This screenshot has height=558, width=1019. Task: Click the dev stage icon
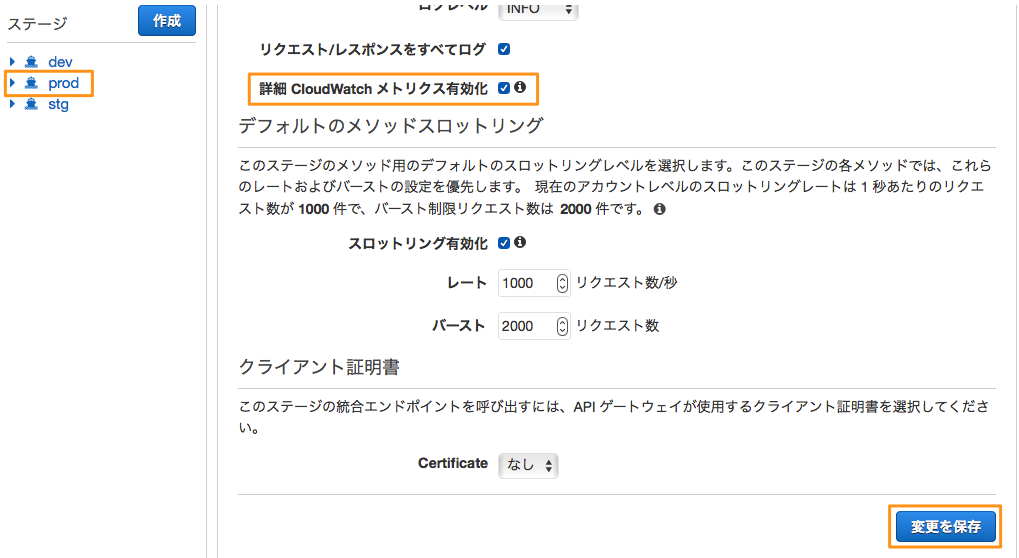(31, 62)
